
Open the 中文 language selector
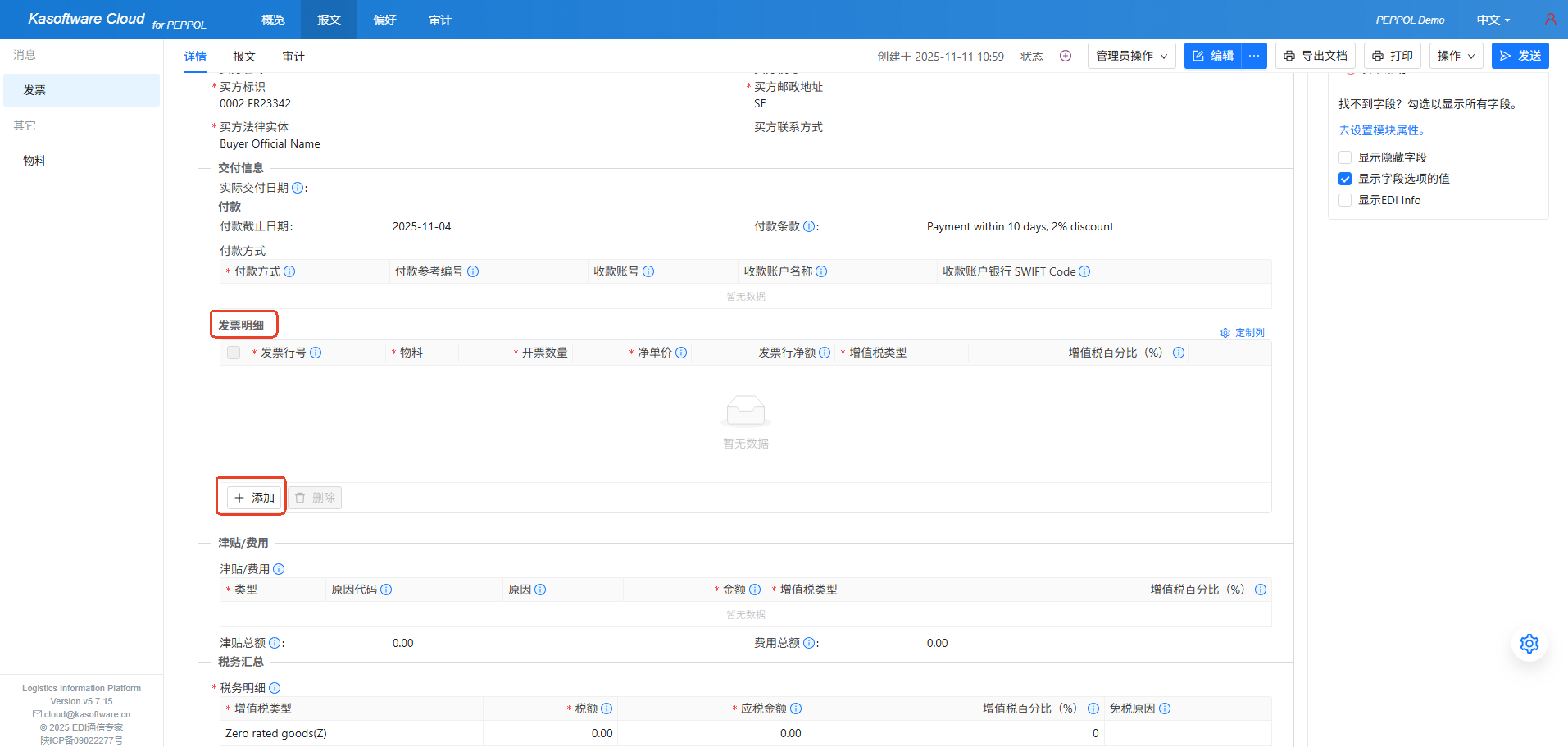click(x=1493, y=20)
